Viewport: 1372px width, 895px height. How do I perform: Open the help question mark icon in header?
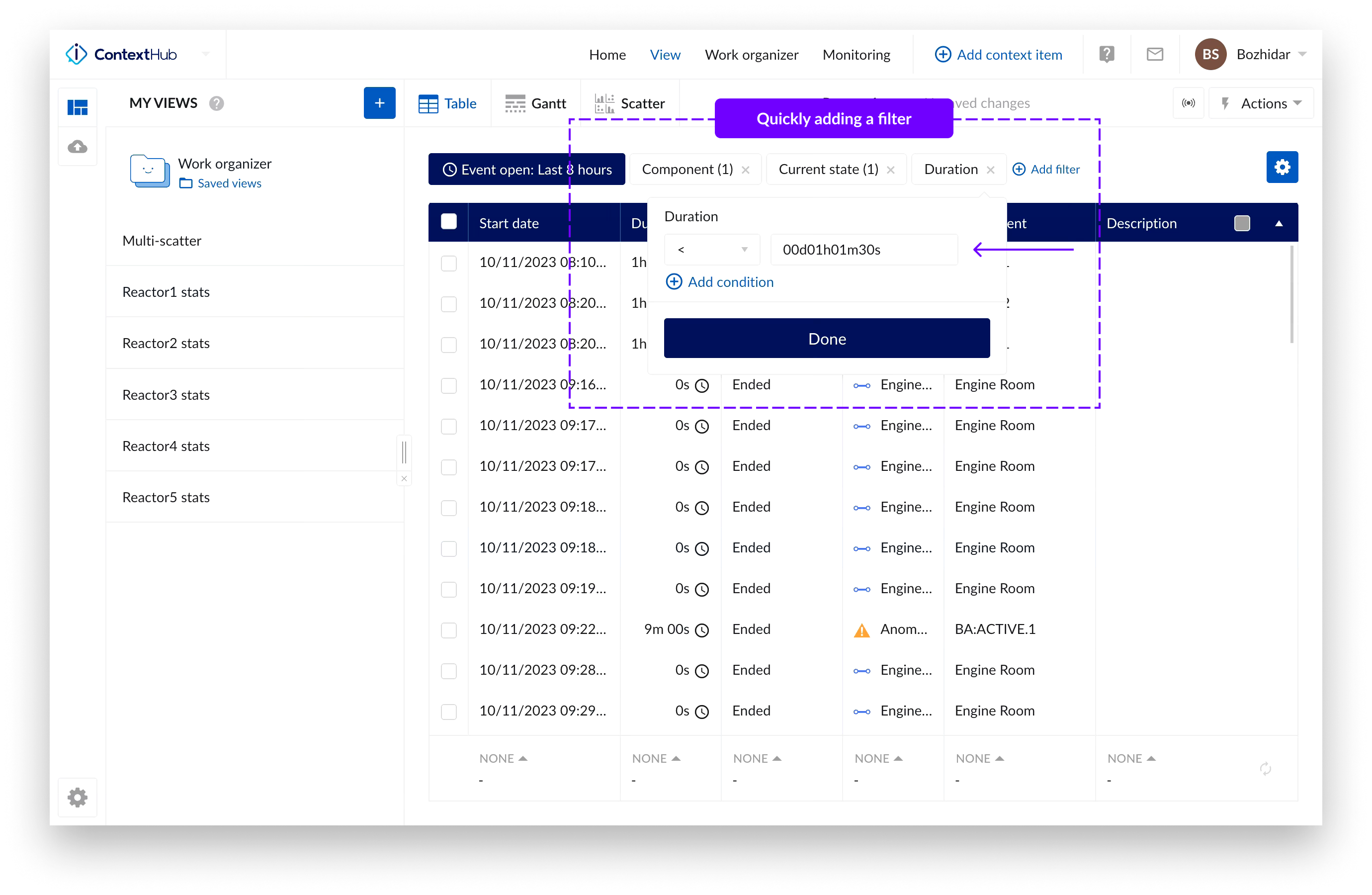[1106, 54]
